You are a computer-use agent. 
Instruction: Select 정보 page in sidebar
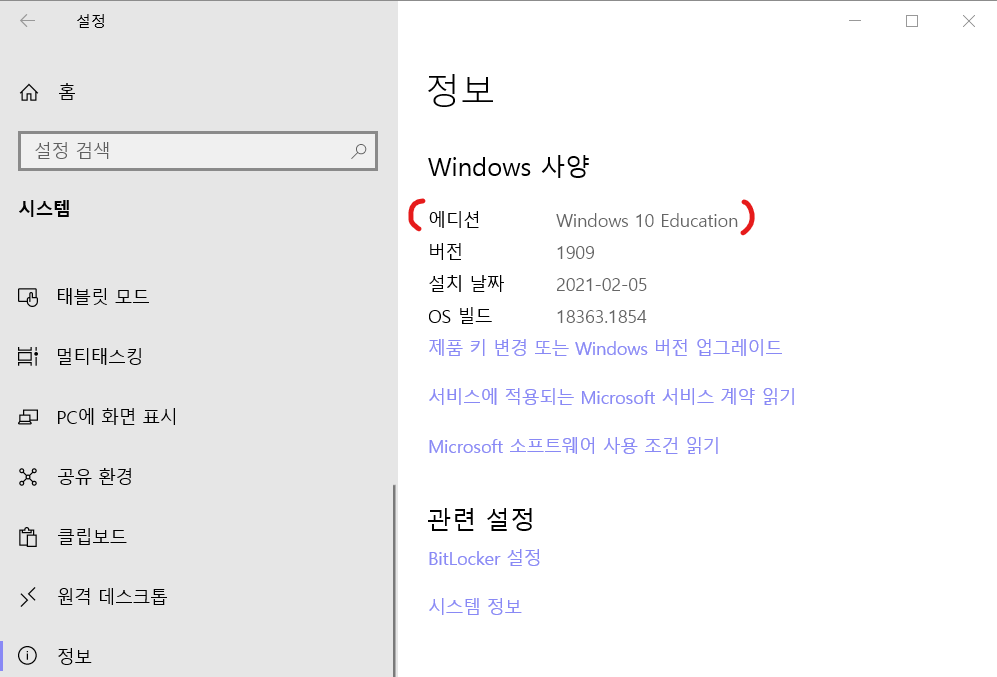point(74,656)
